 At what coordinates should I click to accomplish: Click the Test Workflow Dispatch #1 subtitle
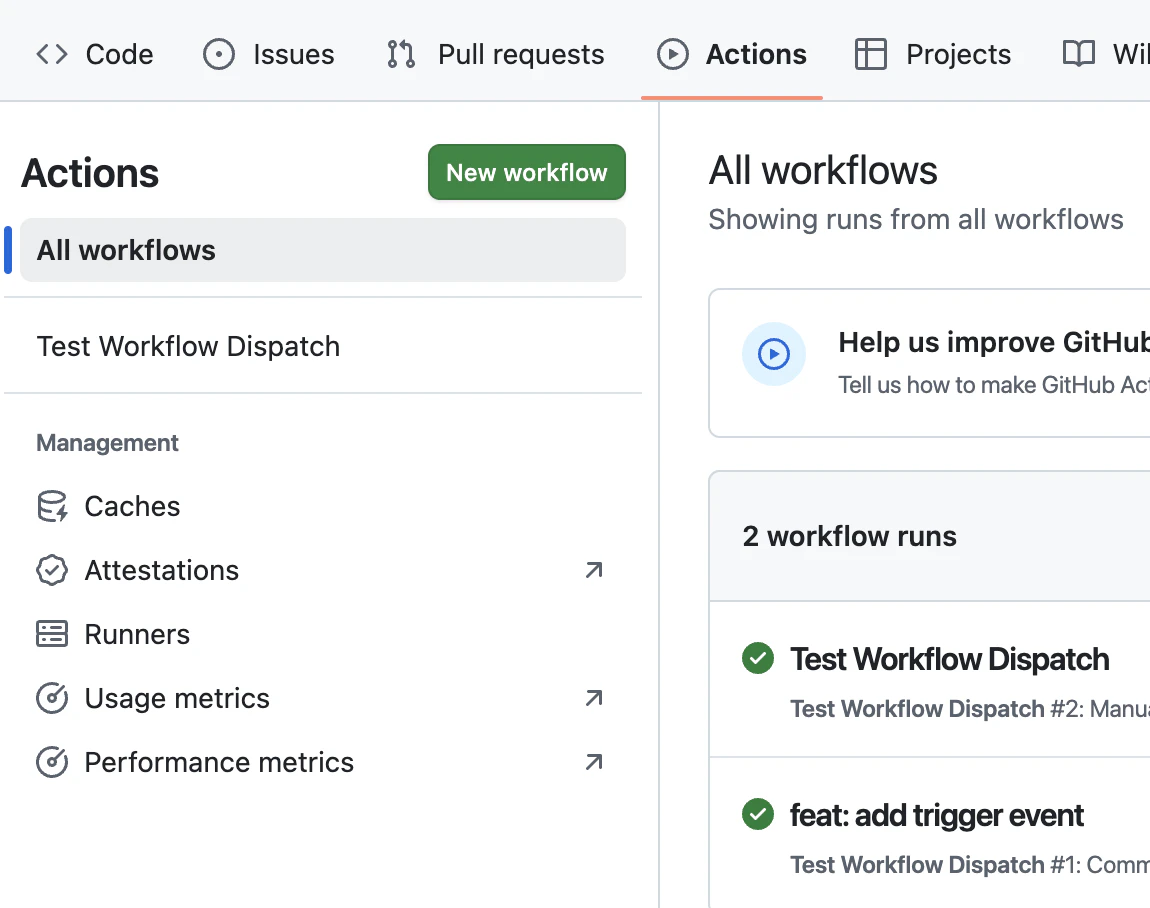coord(970,865)
